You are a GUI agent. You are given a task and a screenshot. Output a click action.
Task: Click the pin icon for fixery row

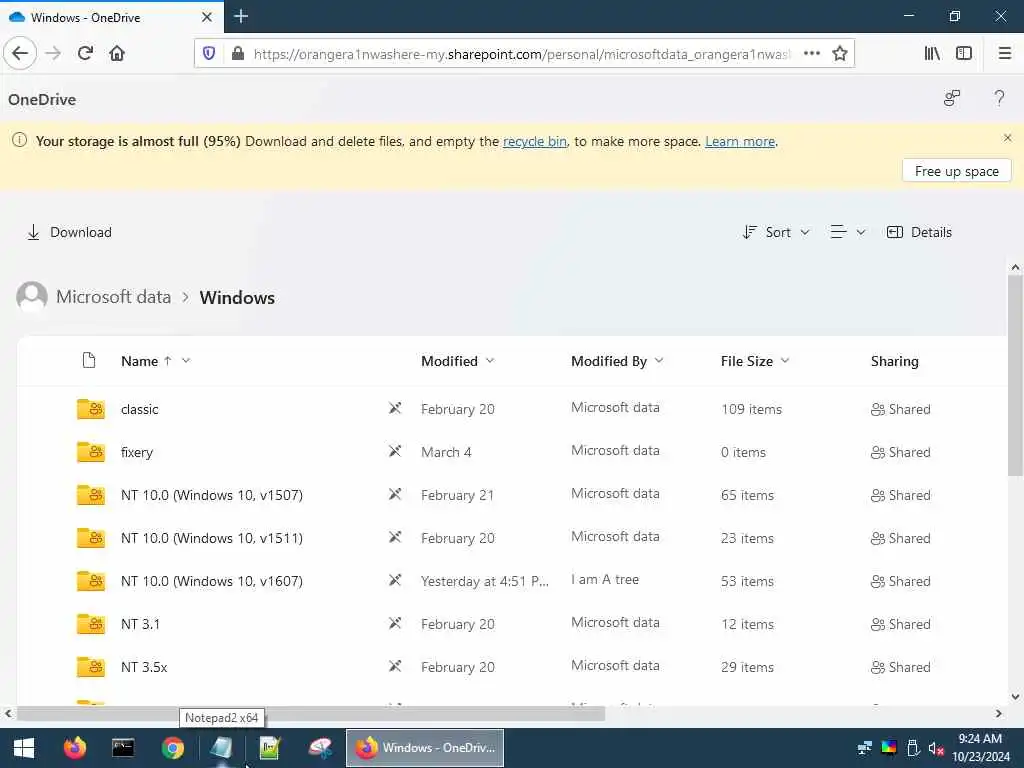[x=395, y=451]
